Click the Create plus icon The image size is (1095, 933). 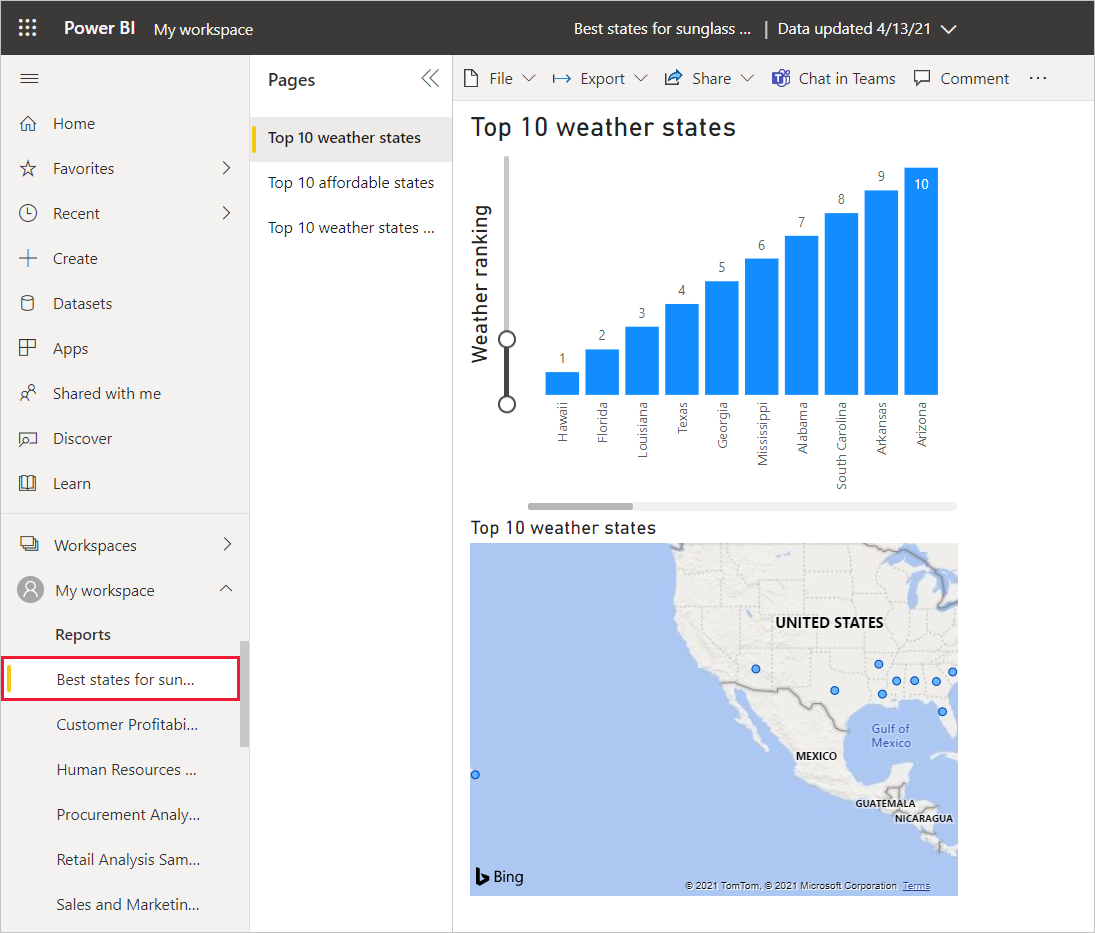pos(28,258)
